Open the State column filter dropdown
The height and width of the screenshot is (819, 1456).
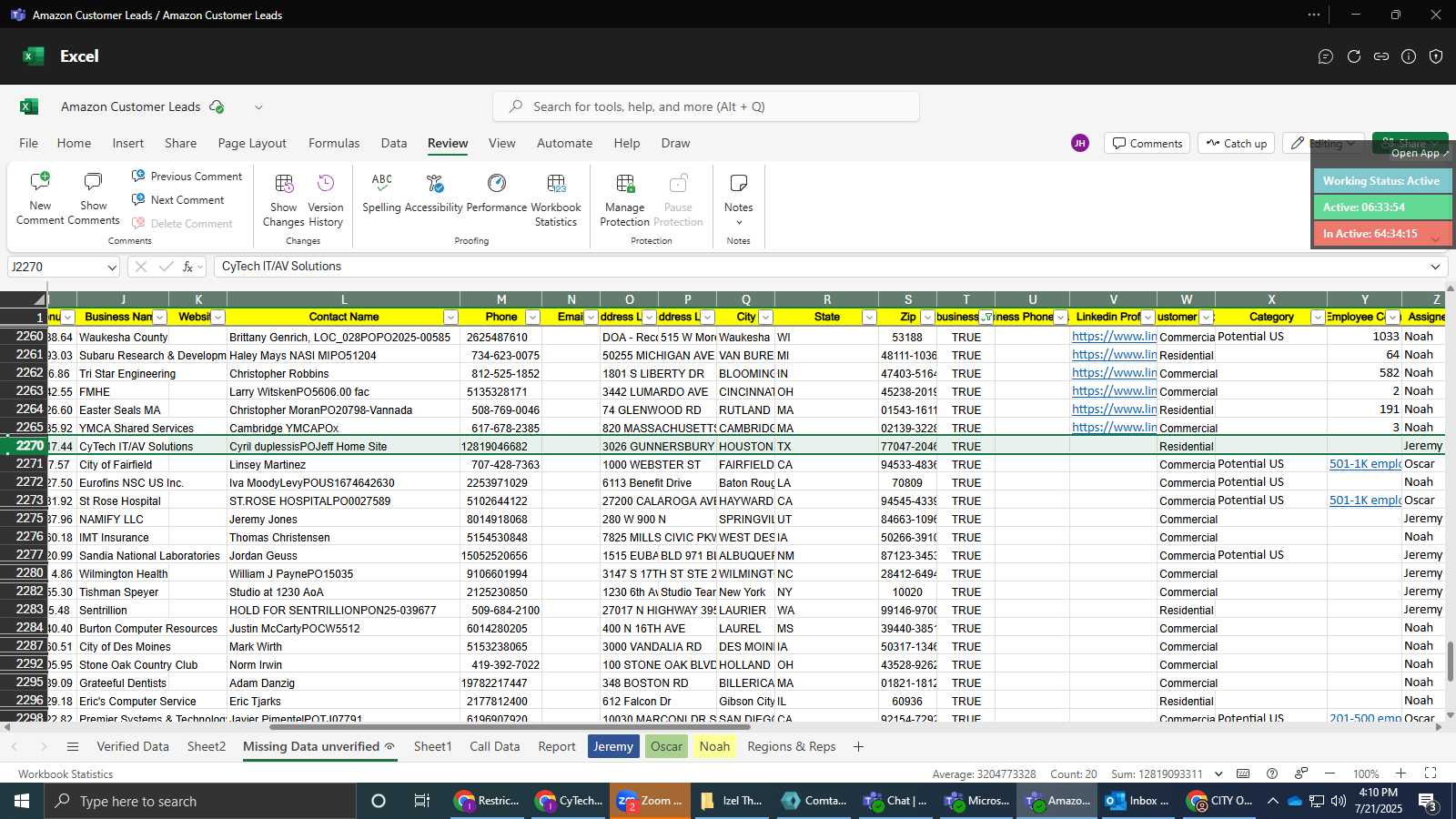click(869, 317)
